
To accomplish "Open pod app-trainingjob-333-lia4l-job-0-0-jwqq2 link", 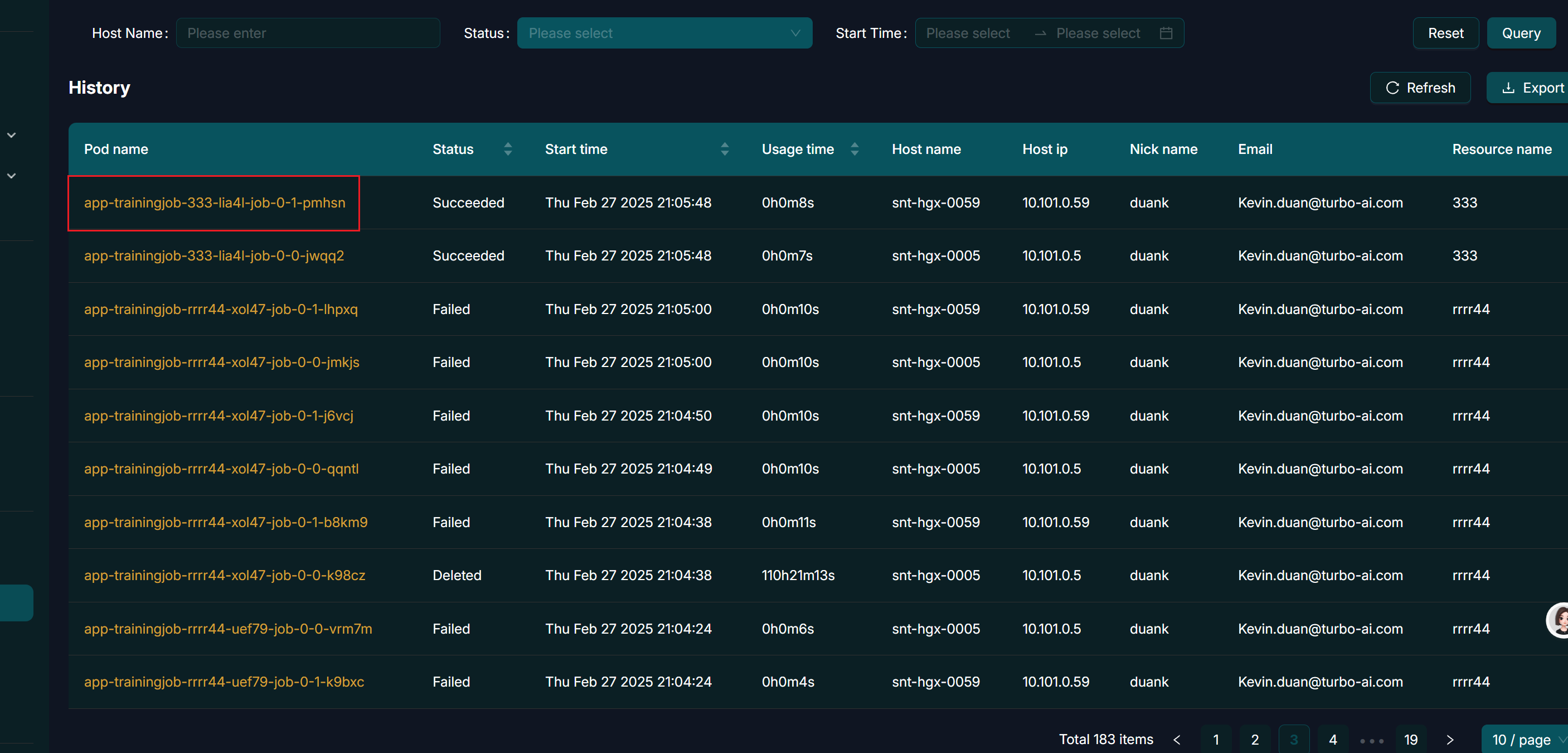I will [213, 256].
